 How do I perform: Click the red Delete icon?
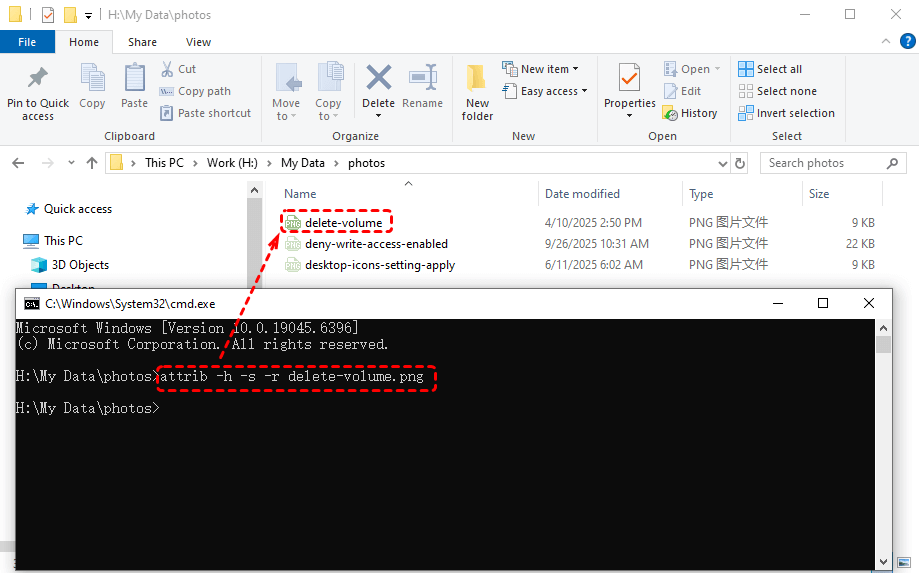(x=378, y=78)
